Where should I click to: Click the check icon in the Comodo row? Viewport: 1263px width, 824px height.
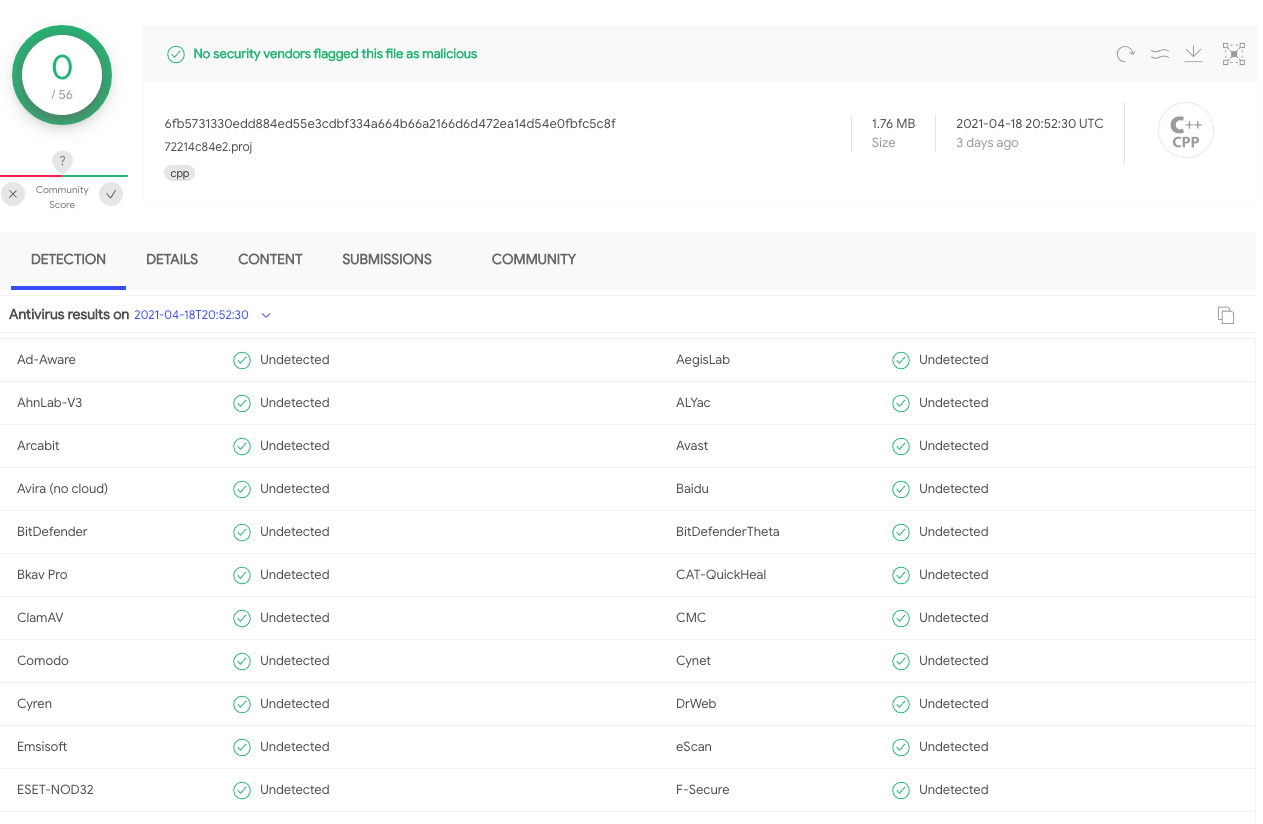[242, 661]
